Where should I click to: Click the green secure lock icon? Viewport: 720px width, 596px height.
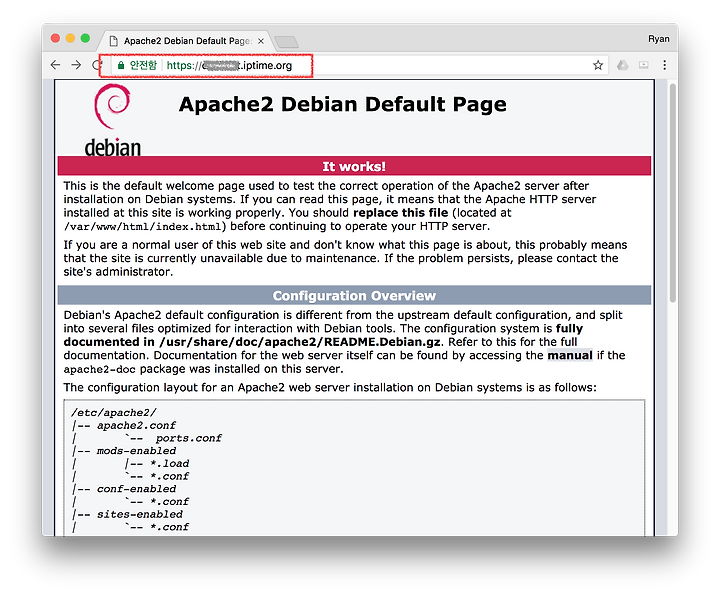121,65
